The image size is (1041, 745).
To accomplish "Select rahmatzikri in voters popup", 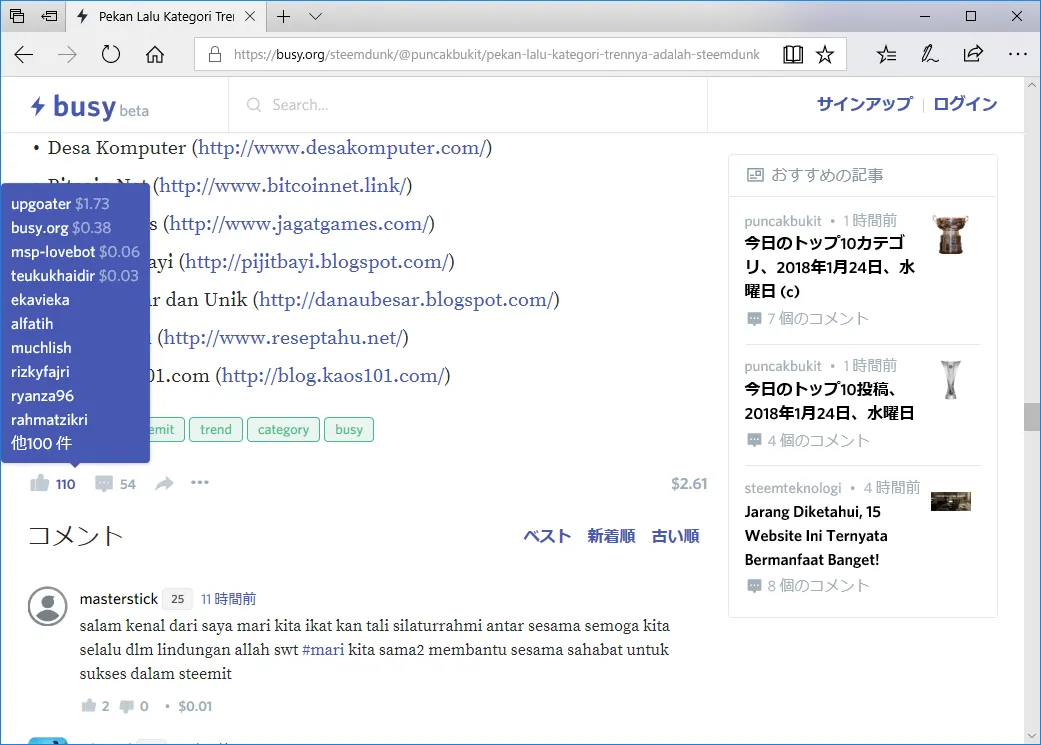I will pyautogui.click(x=49, y=420).
